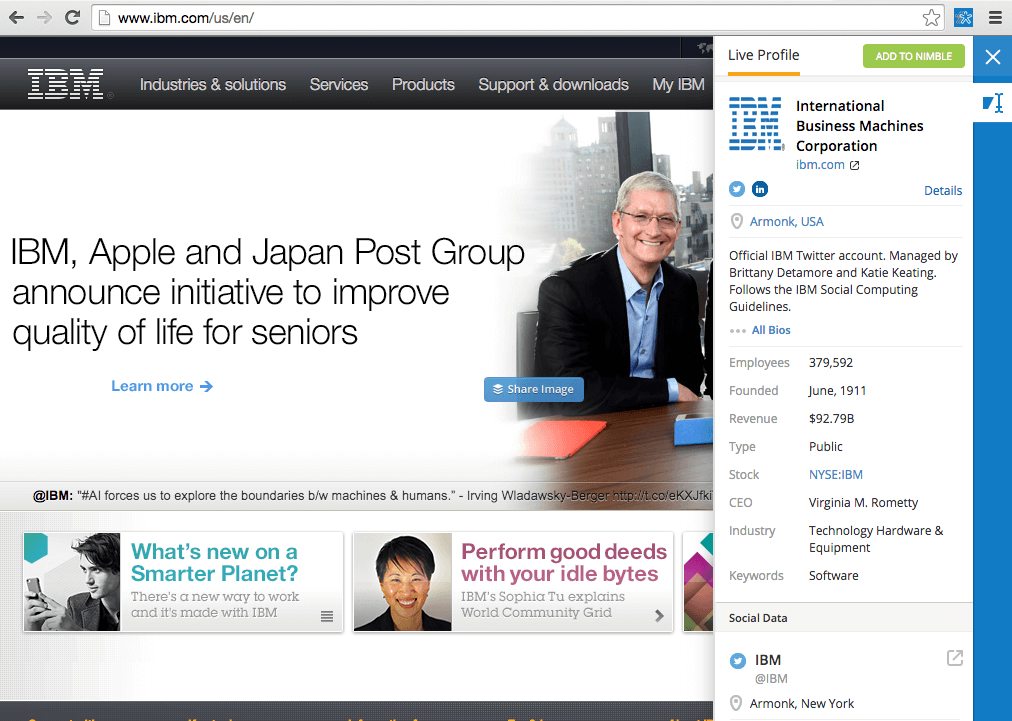Click the IBM logo in site header
Image resolution: width=1012 pixels, height=721 pixels.
point(66,85)
